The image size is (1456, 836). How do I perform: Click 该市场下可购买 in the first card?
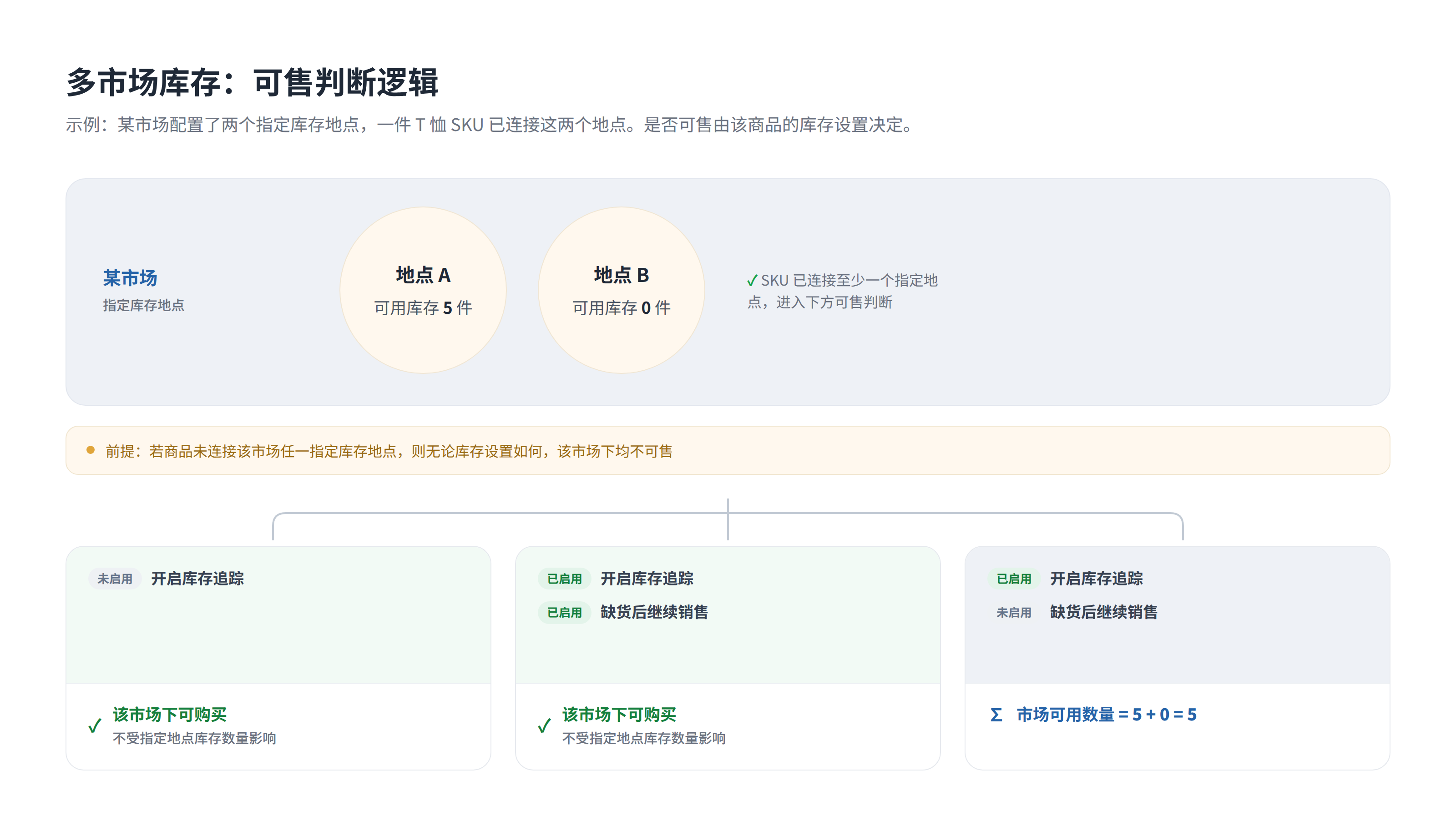pos(170,714)
